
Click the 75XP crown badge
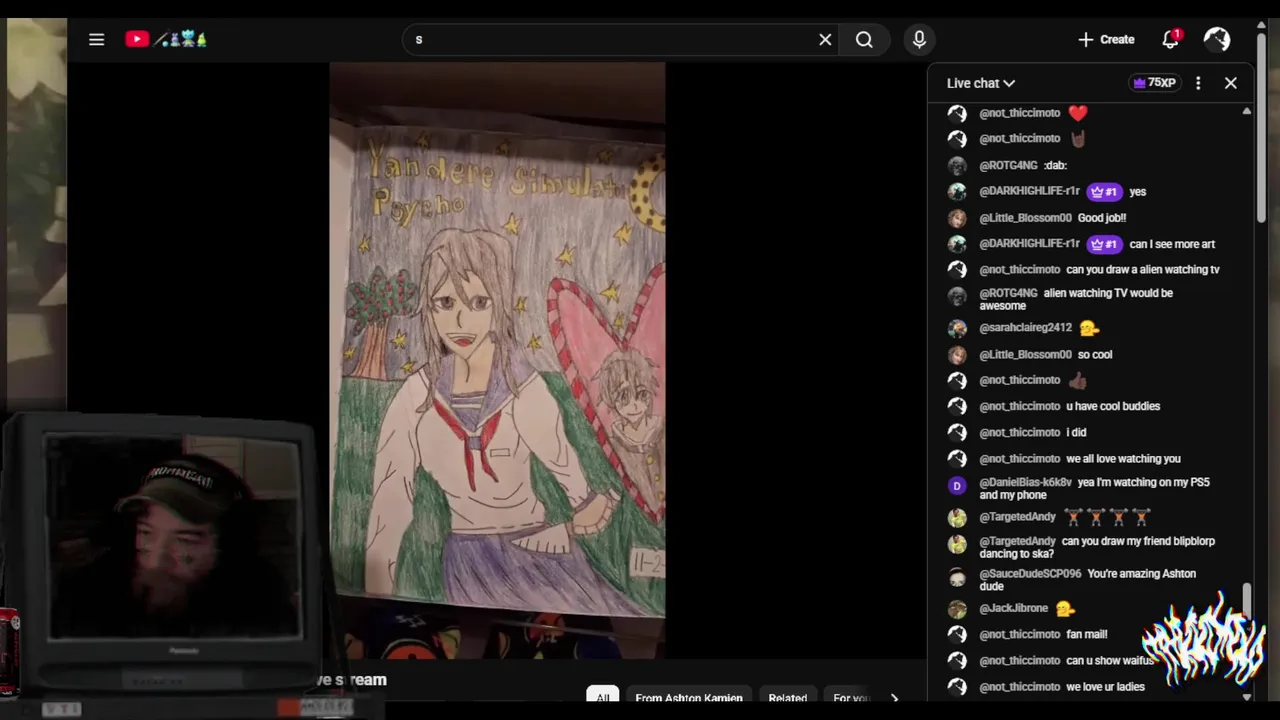coord(1154,83)
